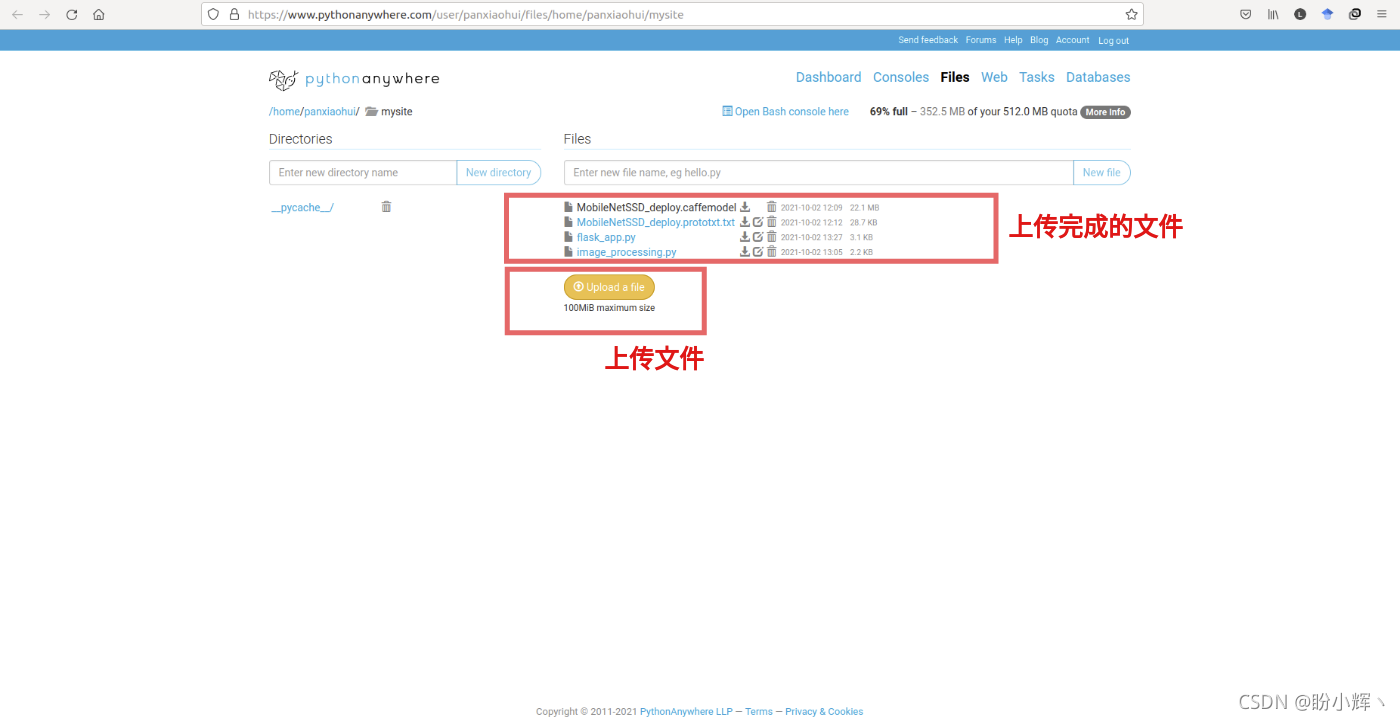
Task: Switch to the Files tab
Action: [x=955, y=77]
